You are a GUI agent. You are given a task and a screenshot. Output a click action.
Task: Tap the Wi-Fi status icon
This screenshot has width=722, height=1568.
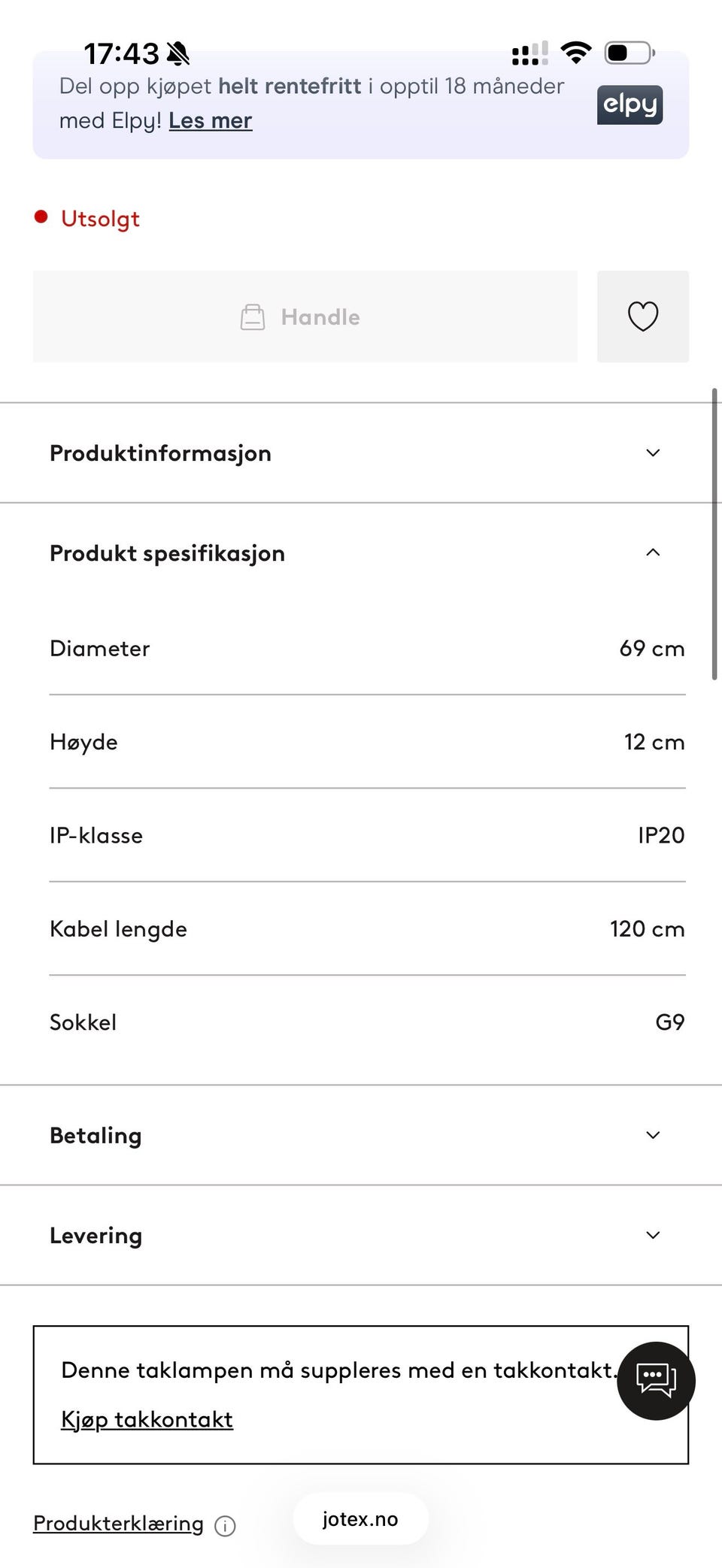pyautogui.click(x=576, y=53)
